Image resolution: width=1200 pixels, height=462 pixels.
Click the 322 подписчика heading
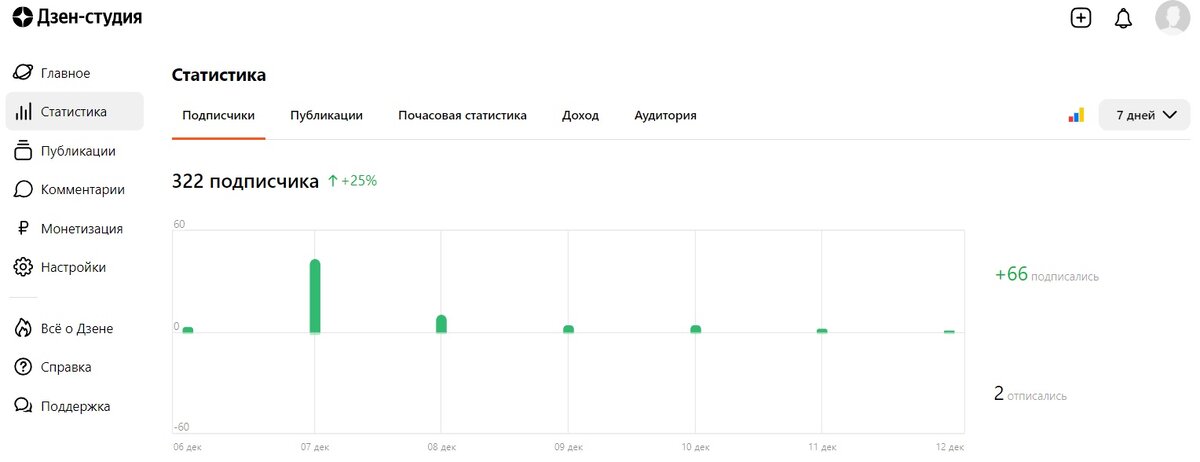245,181
